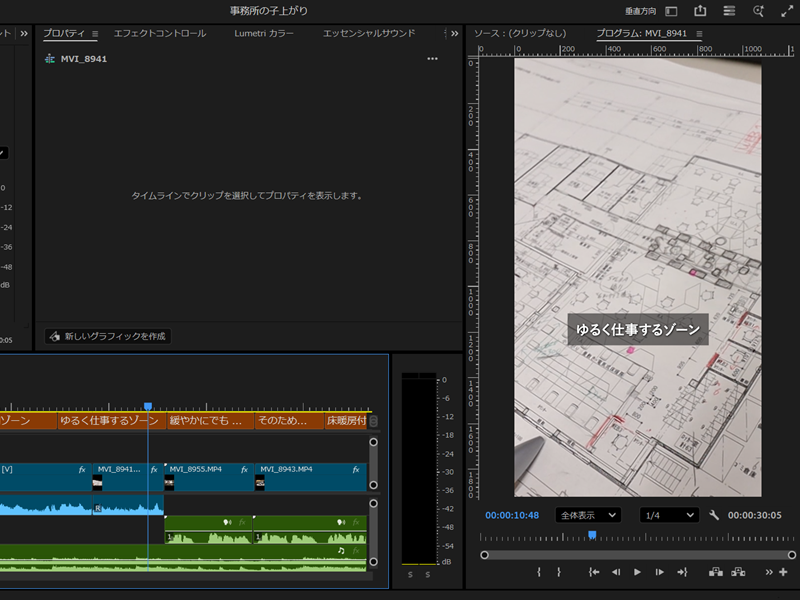Click the Quick Export share icon

700,11
